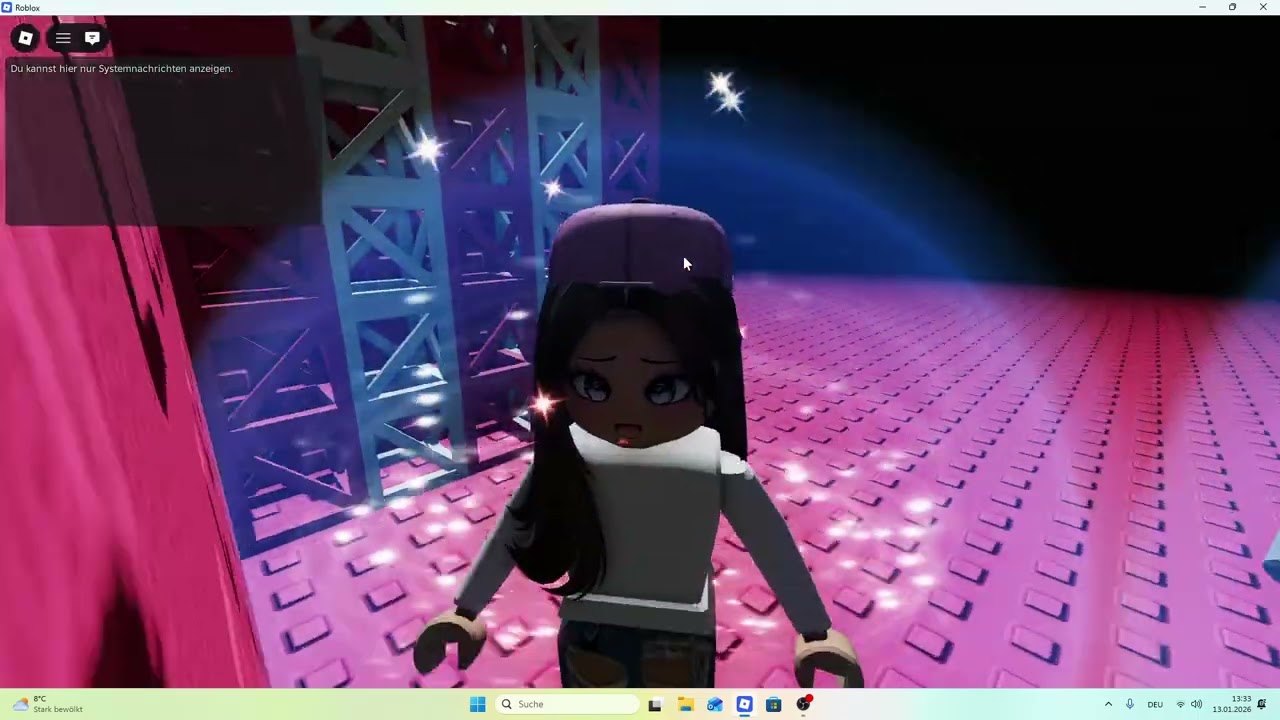Switch the DEU keyboard language indicator
Screen dimensions: 1280x720
(x=1155, y=704)
